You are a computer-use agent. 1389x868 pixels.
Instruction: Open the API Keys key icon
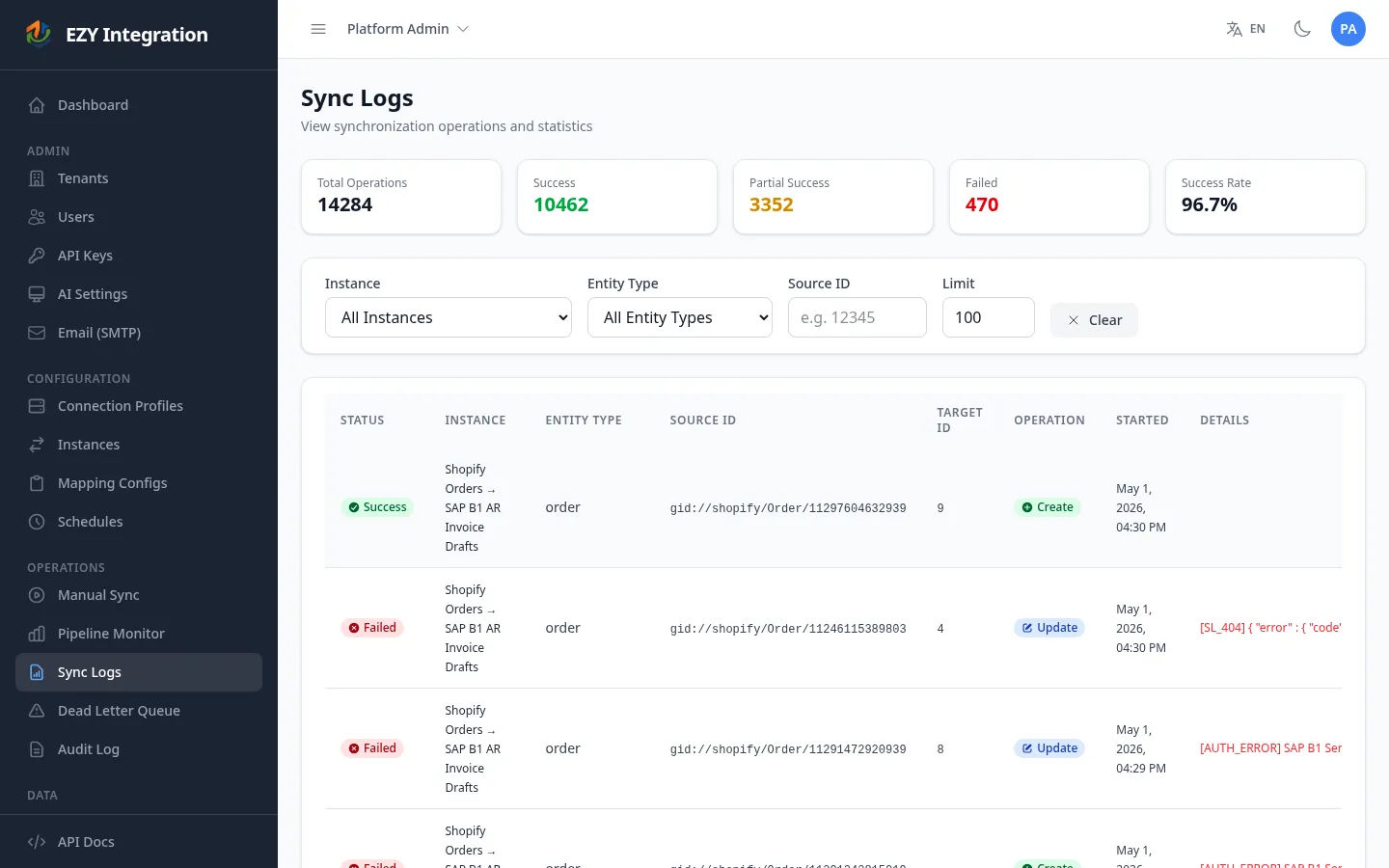tap(37, 256)
